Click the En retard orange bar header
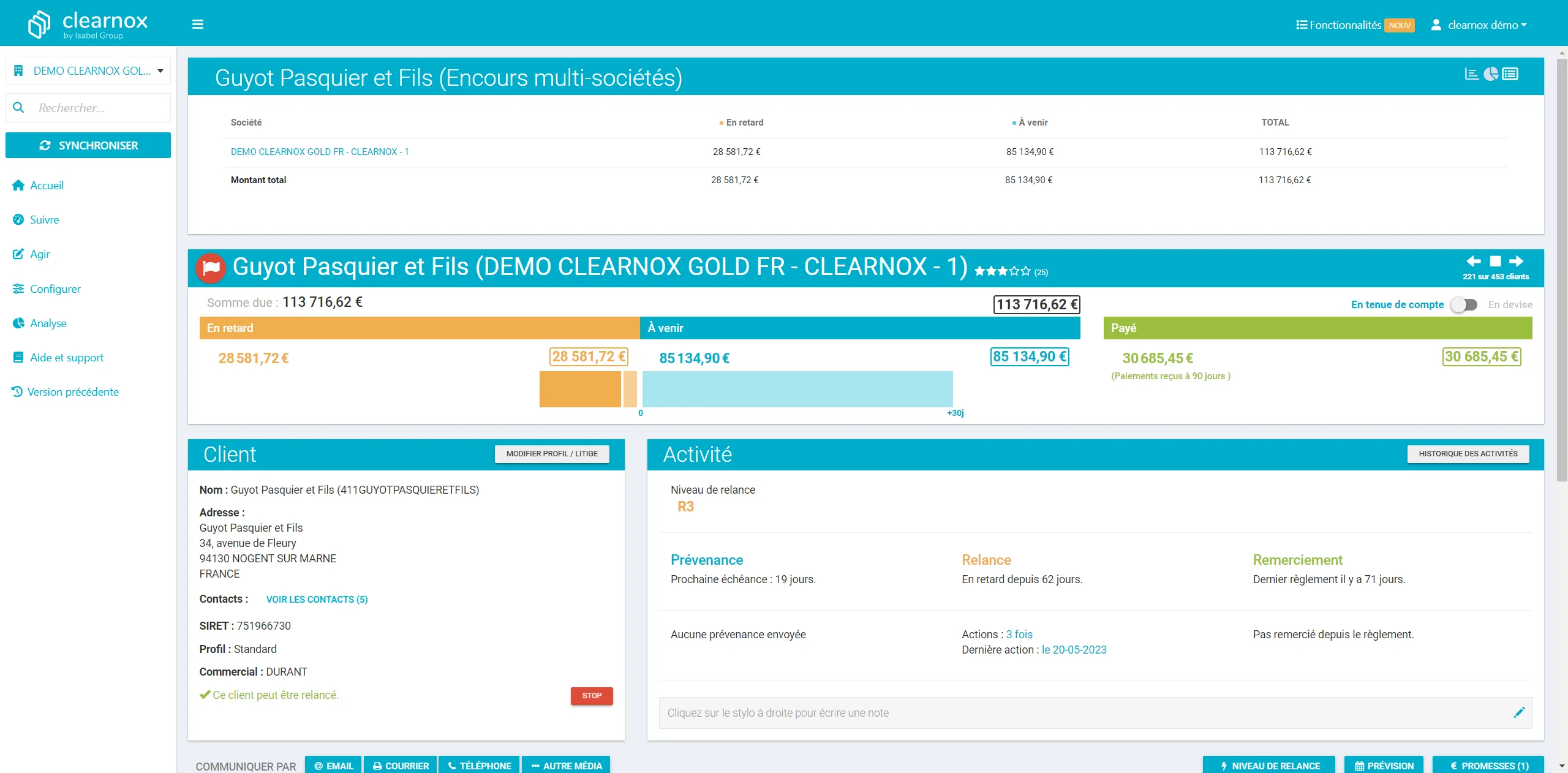Screen dimensions: 1568x773 (420, 328)
